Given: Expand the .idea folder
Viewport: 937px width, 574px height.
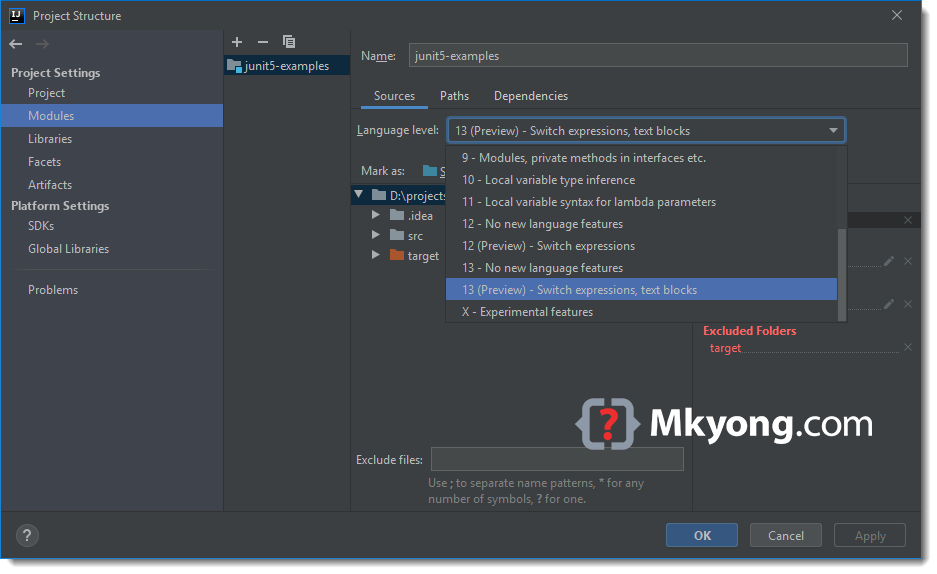Looking at the screenshot, I should point(375,214).
